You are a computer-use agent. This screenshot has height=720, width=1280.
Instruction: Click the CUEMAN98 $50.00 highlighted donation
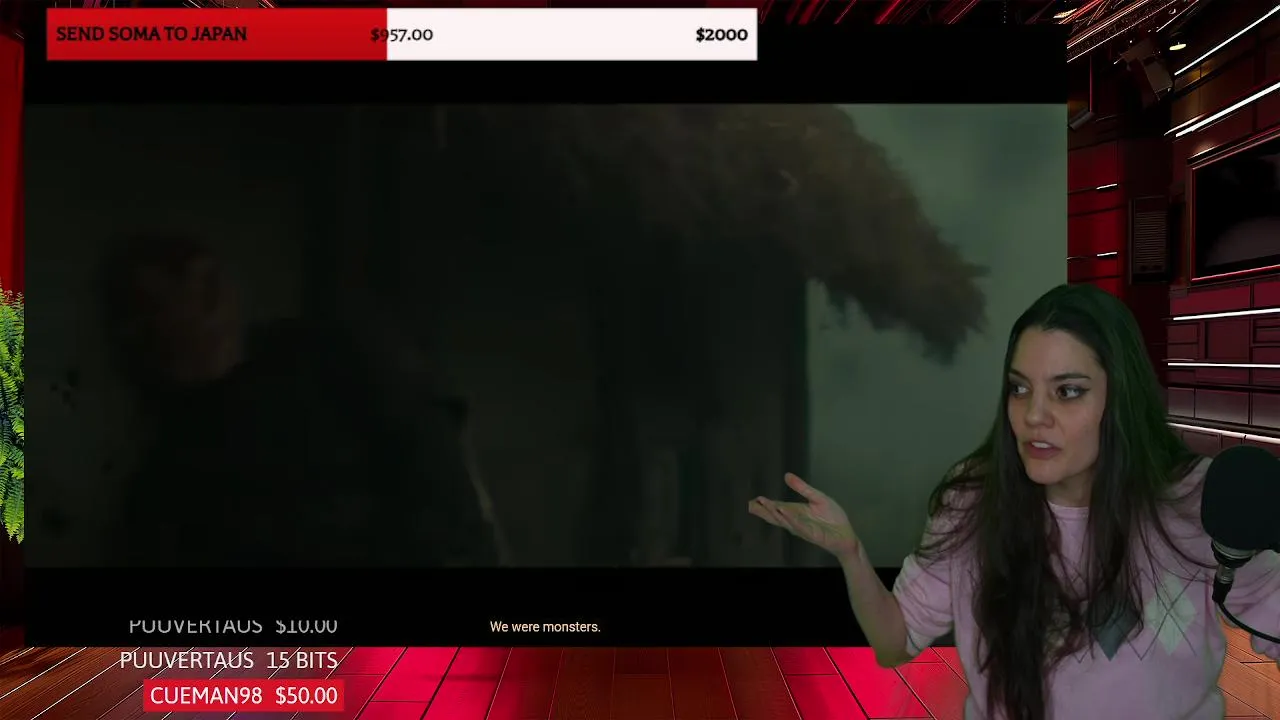pyautogui.click(x=244, y=696)
